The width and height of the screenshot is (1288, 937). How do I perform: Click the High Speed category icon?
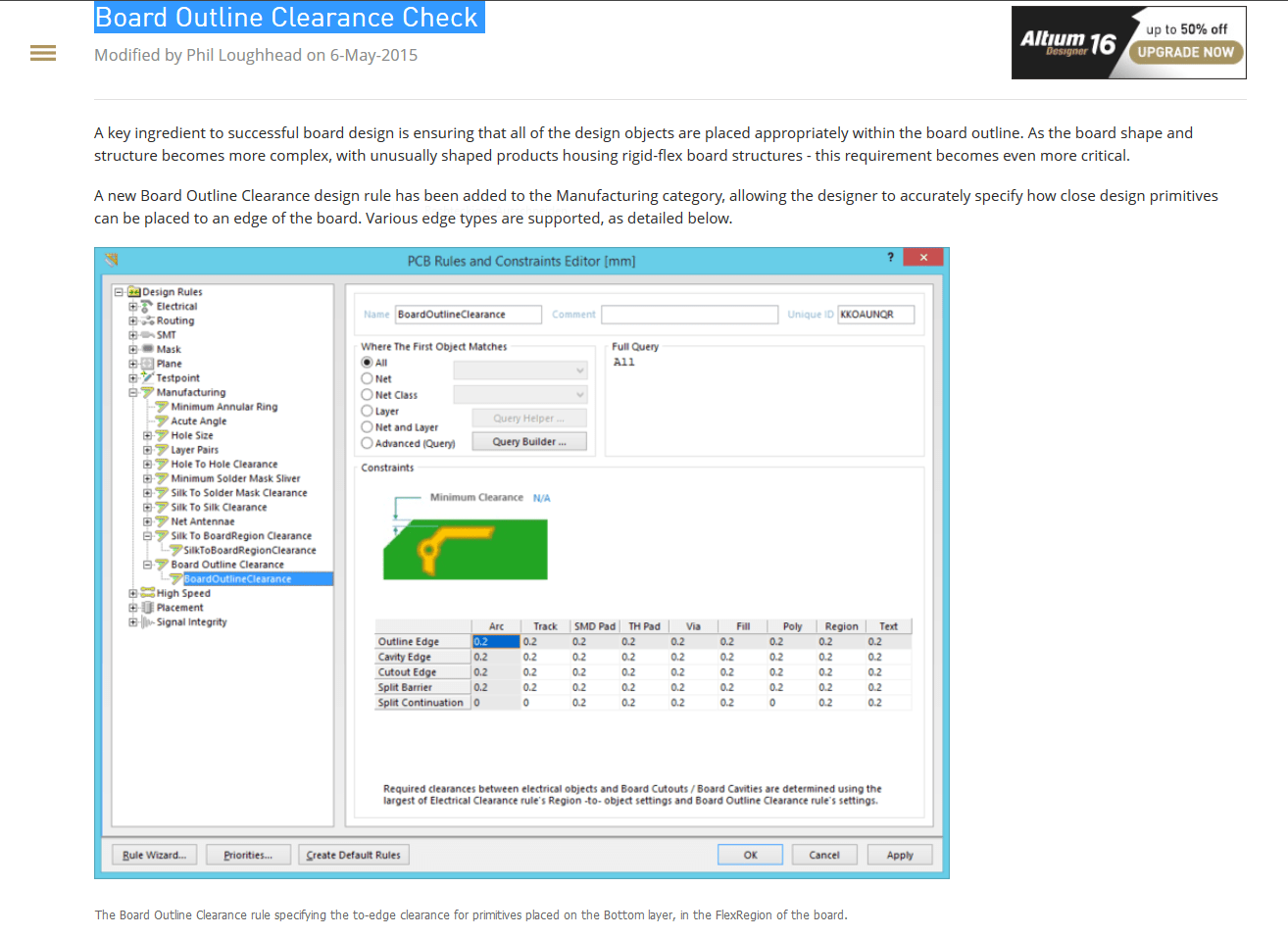pyautogui.click(x=147, y=593)
